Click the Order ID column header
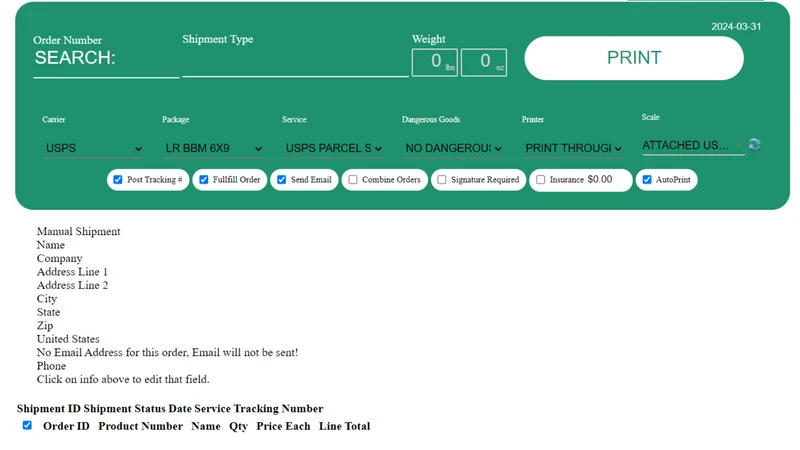This screenshot has height=450, width=800. (66, 426)
